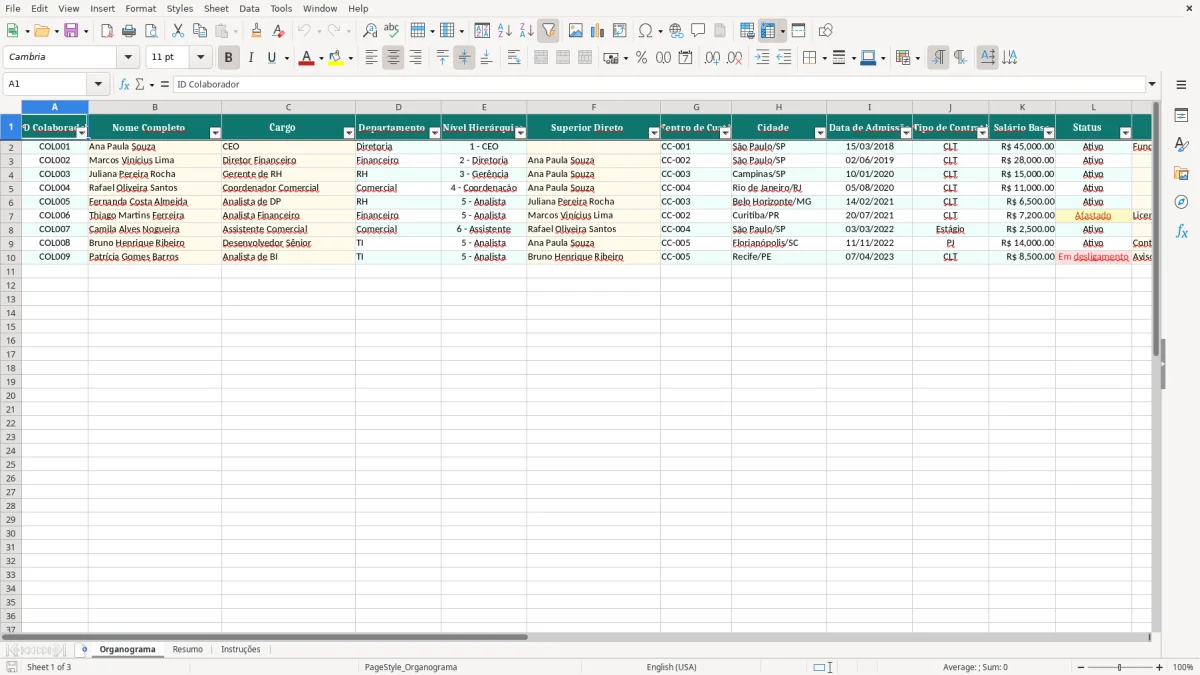Click the background highlight color swatch

(336, 58)
